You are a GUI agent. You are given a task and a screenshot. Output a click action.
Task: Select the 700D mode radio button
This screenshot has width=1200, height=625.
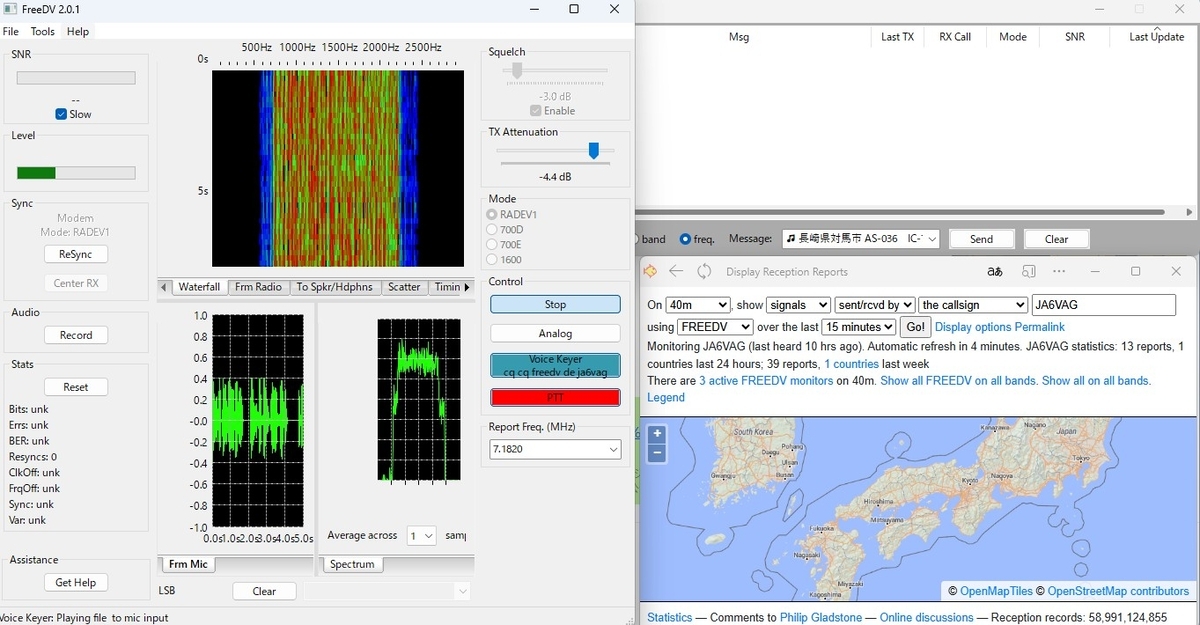(x=492, y=229)
